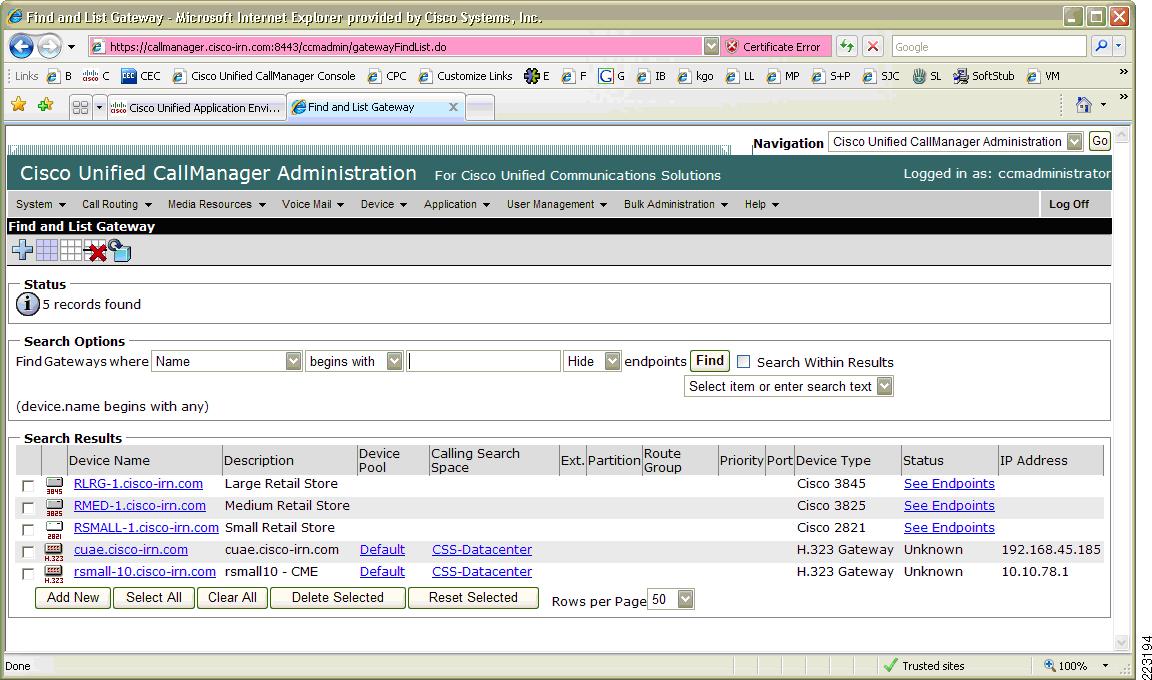Click the gateway search text field
This screenshot has width=1152, height=680.
pos(483,361)
